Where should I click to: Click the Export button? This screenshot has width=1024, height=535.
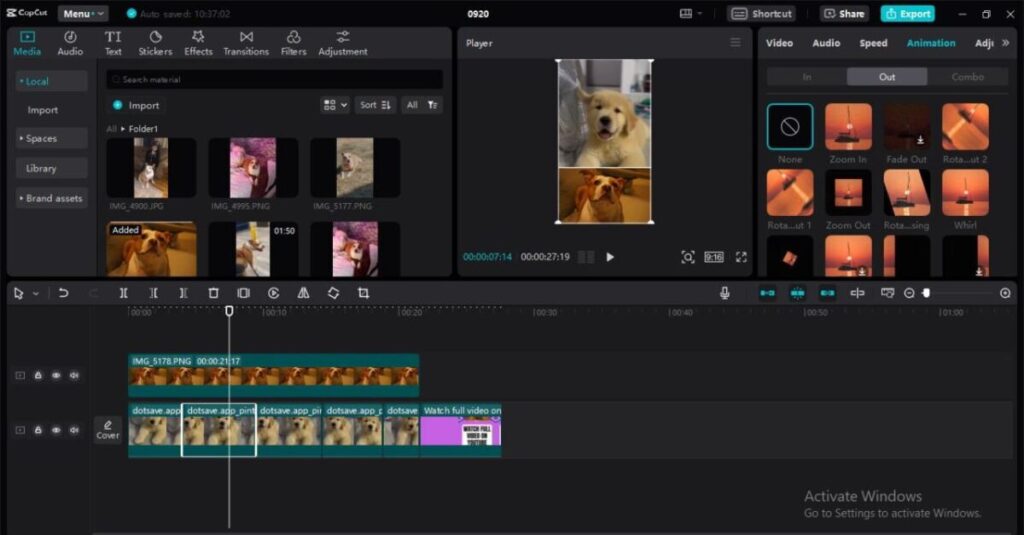click(907, 14)
